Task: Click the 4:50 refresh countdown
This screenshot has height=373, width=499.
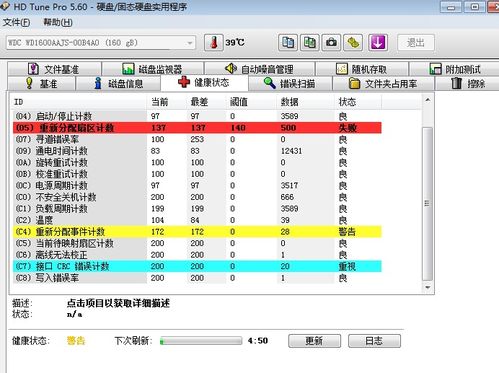Action: click(x=258, y=341)
